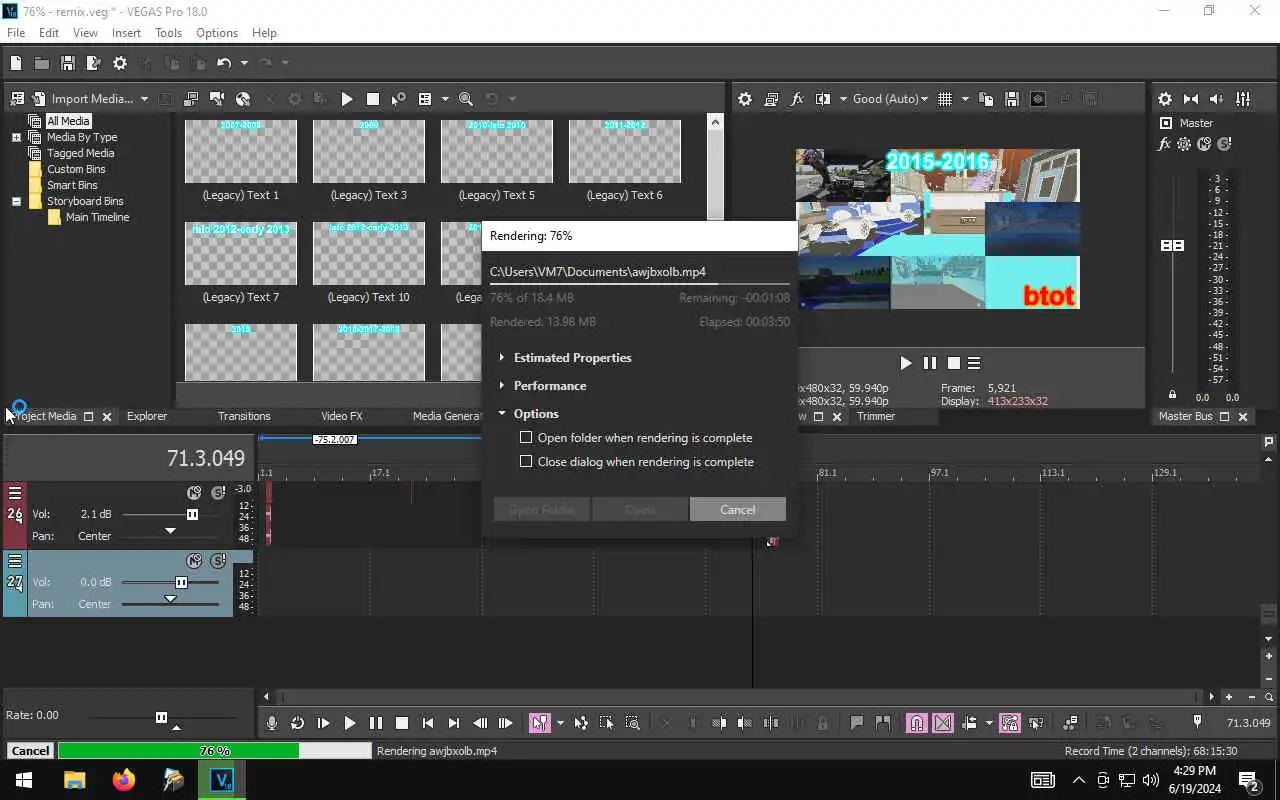Open Master Bus audio properties gear
Viewport: 1280px width, 800px height.
point(1165,99)
